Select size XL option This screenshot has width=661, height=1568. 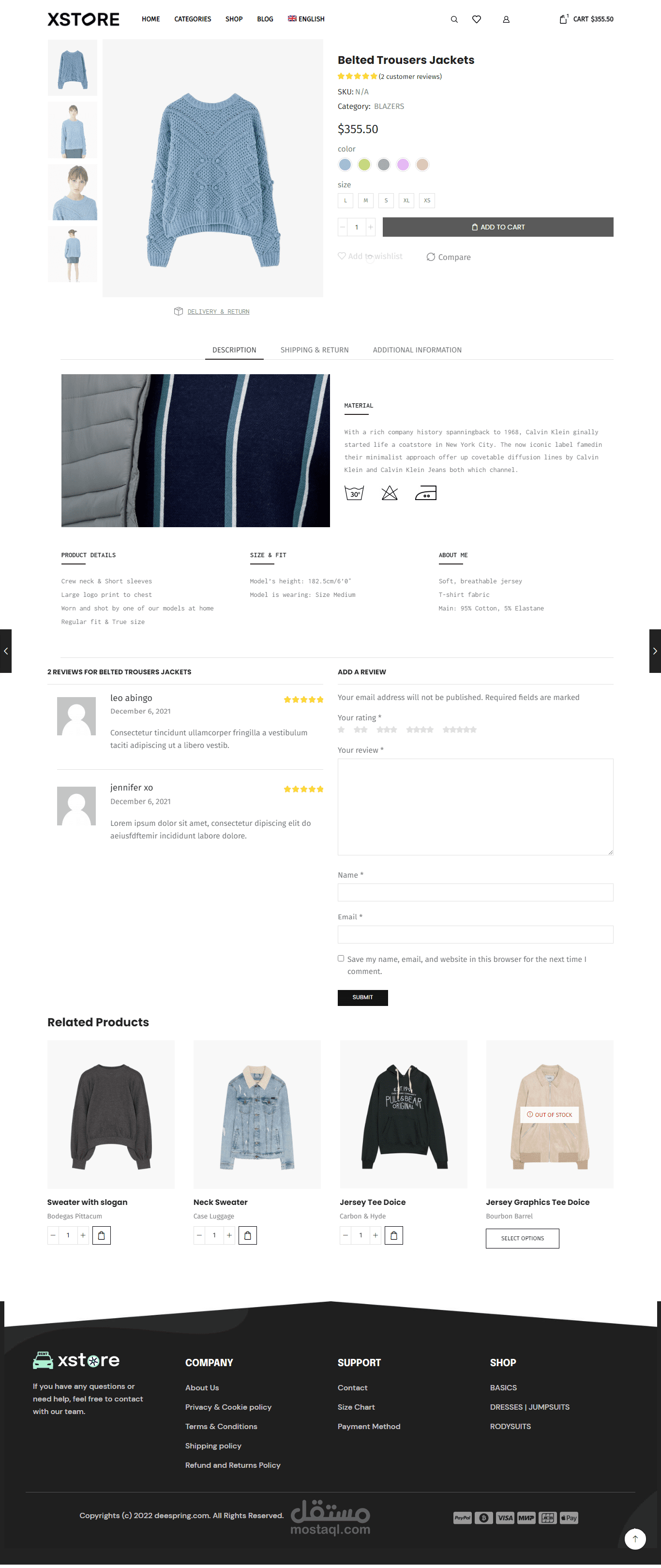pyautogui.click(x=406, y=200)
